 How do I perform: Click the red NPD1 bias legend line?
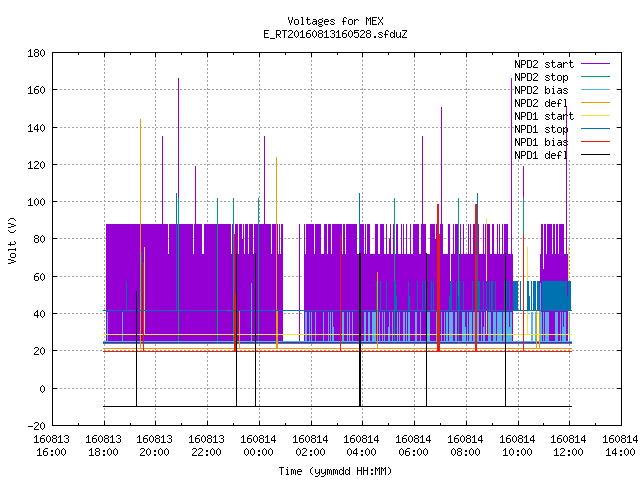point(595,142)
